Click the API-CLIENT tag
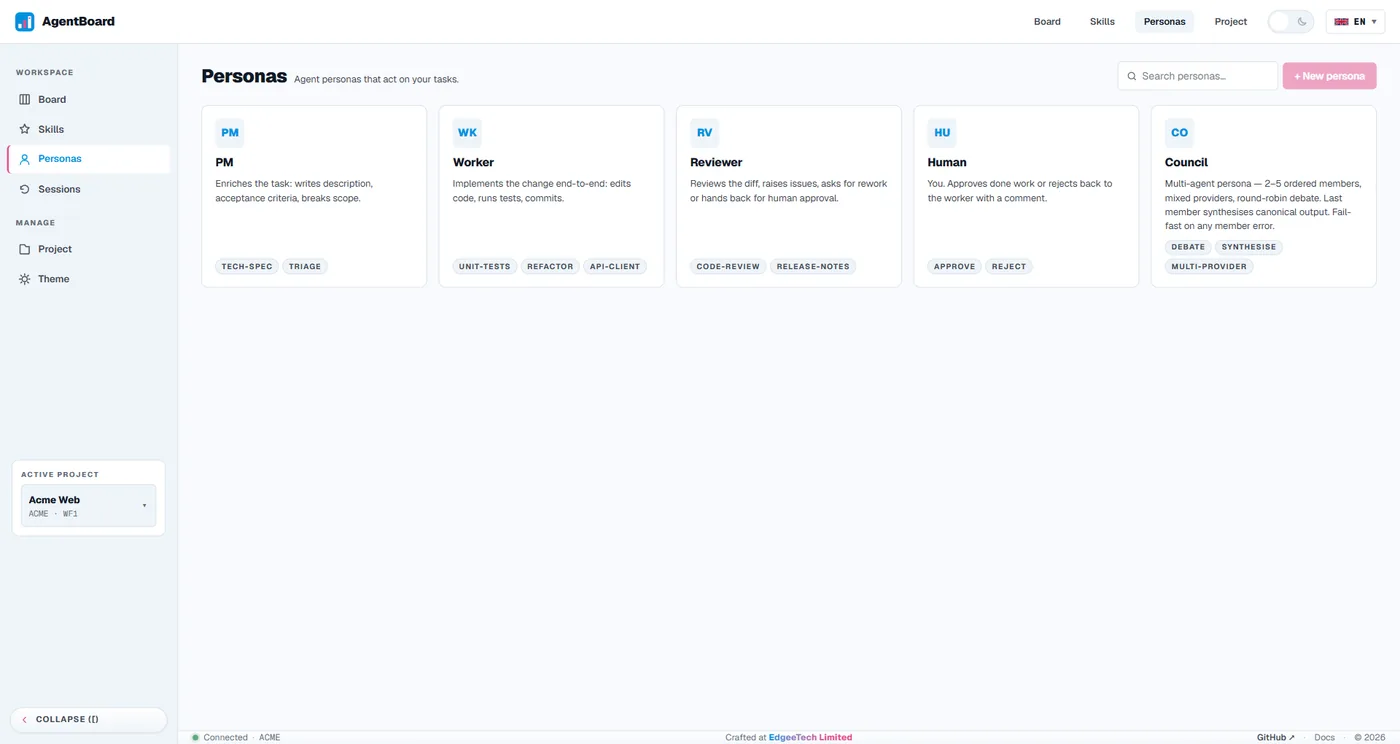 click(x=615, y=267)
